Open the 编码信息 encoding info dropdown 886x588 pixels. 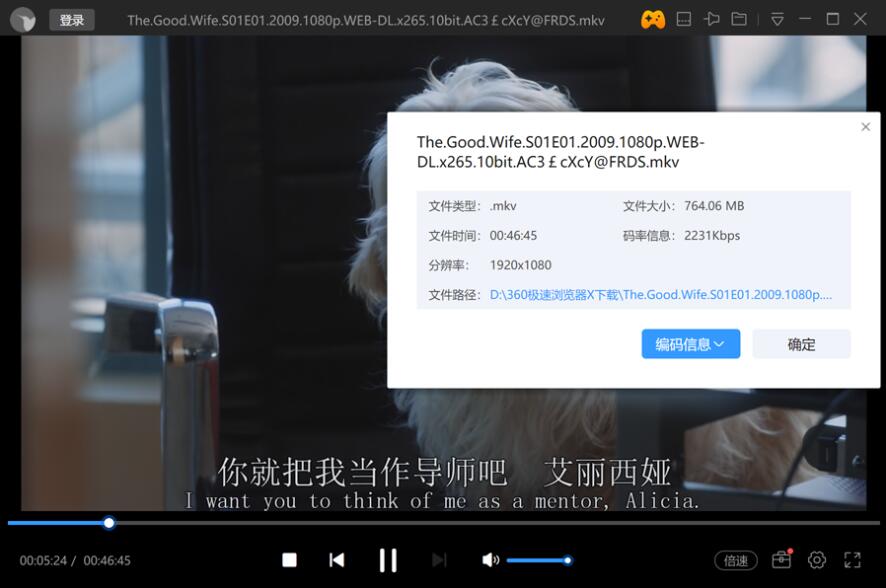690,343
